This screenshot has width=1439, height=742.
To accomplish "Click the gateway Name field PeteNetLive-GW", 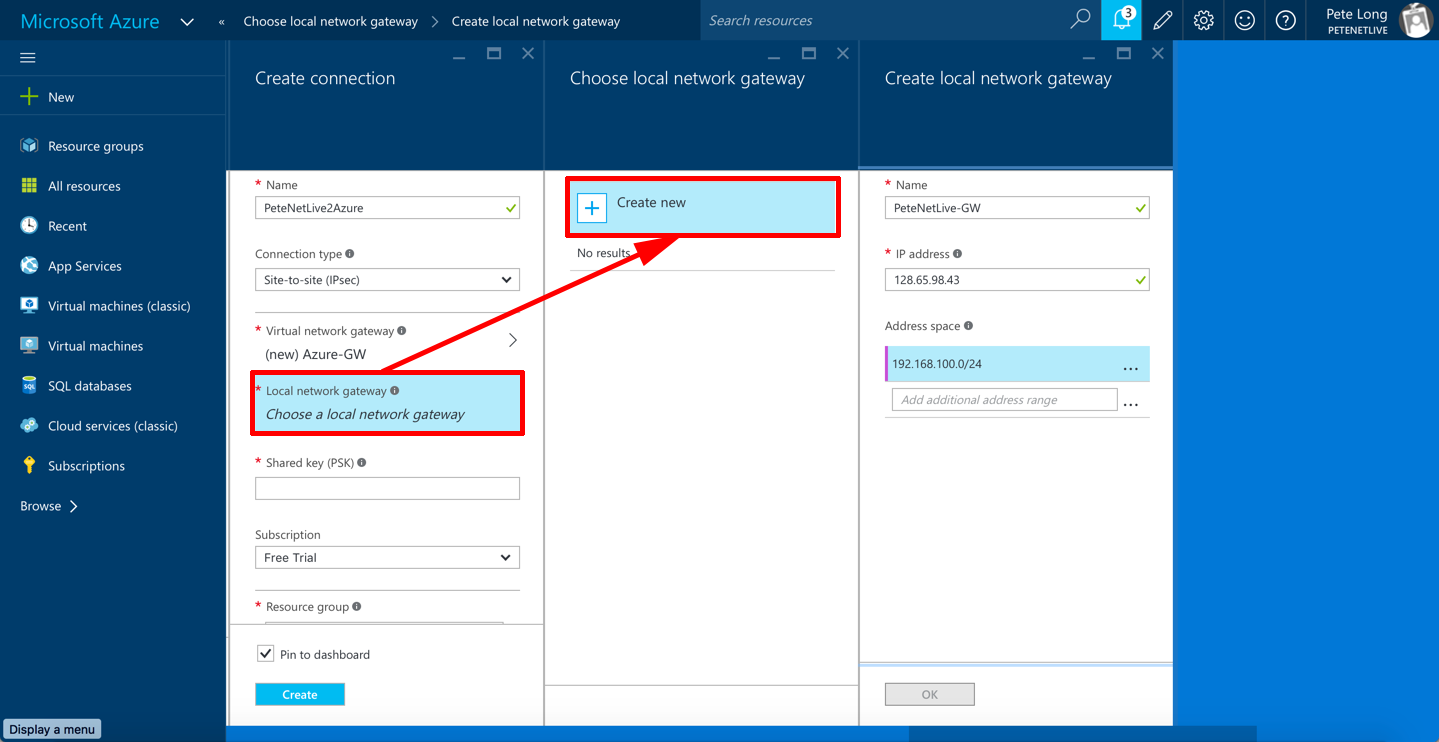I will (x=1017, y=208).
